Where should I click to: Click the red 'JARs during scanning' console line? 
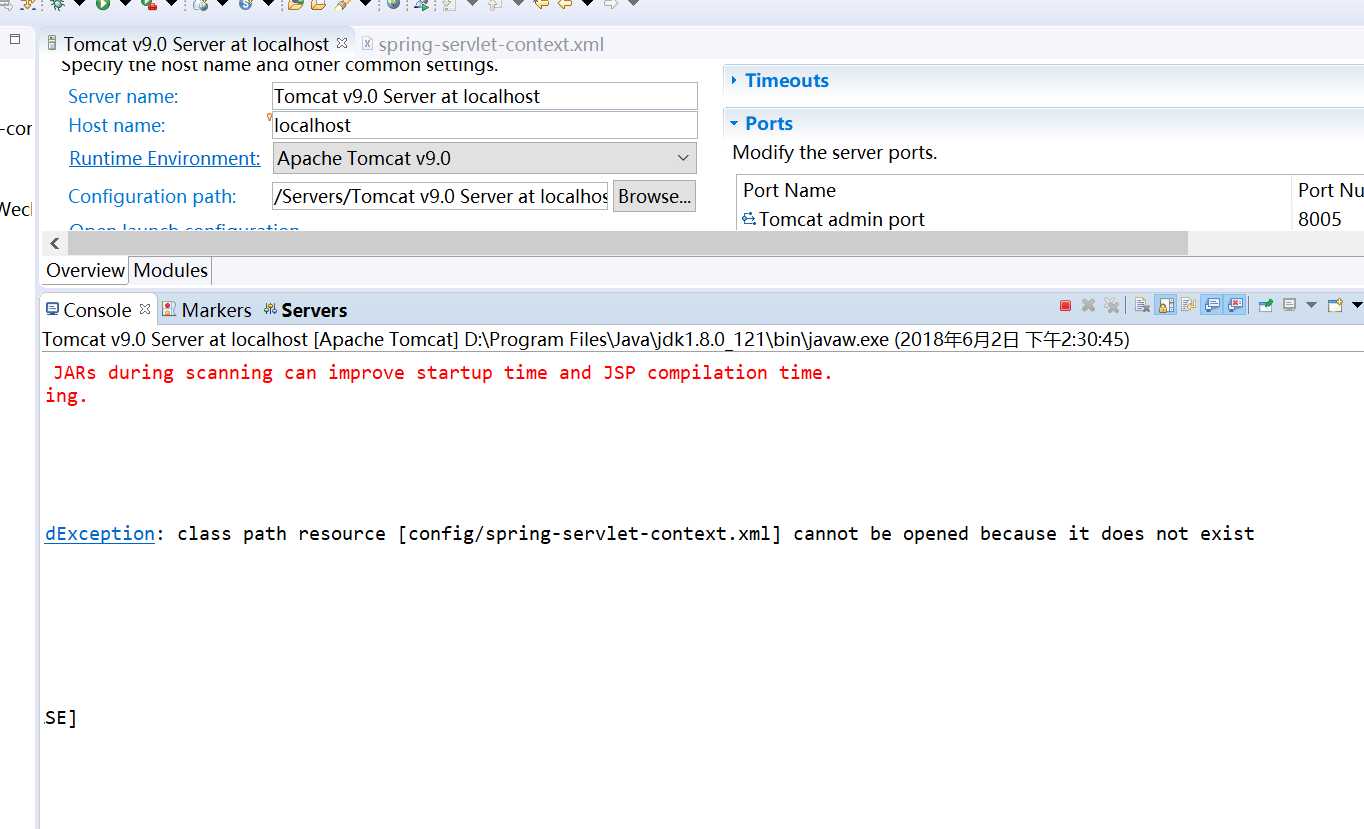tap(442, 372)
